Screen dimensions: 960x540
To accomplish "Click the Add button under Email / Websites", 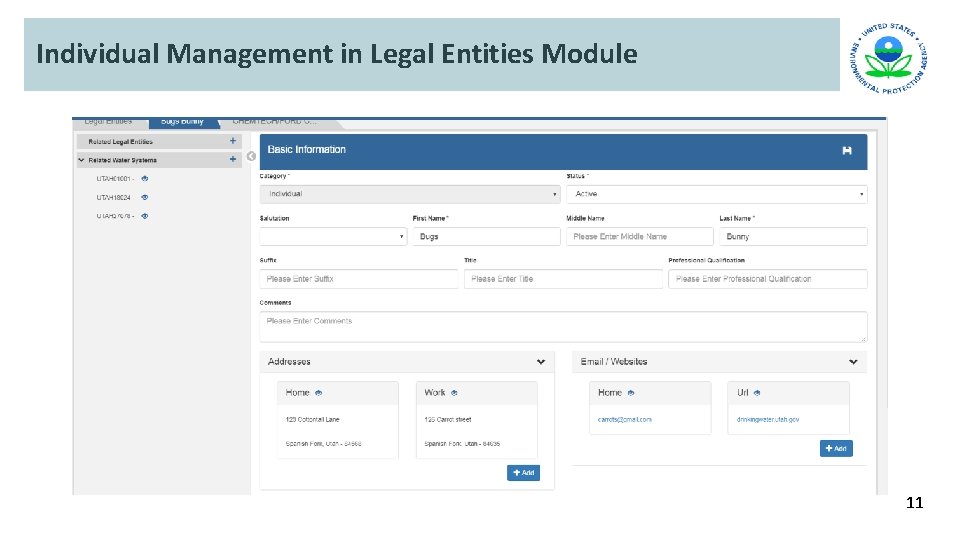I will [x=836, y=448].
